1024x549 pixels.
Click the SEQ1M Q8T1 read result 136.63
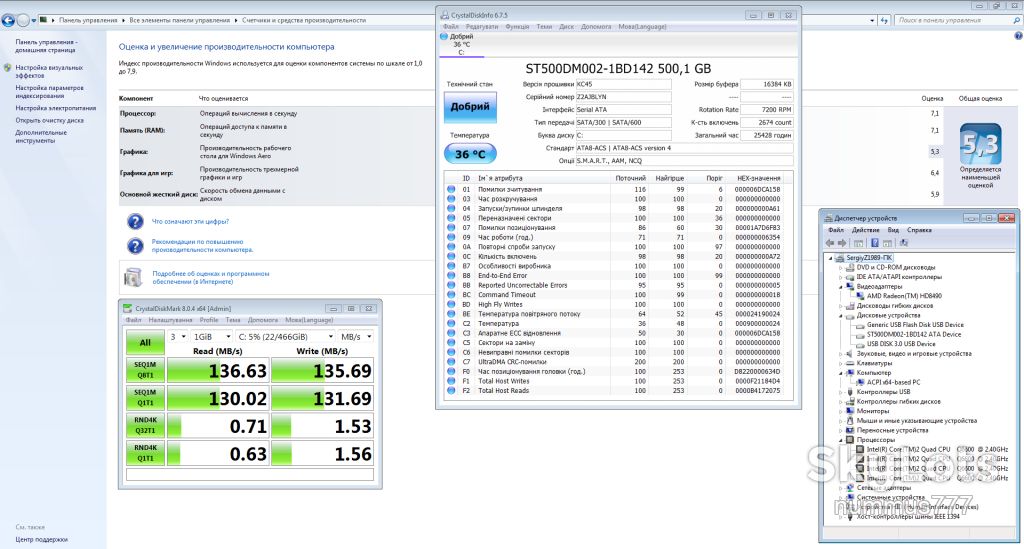(217, 370)
